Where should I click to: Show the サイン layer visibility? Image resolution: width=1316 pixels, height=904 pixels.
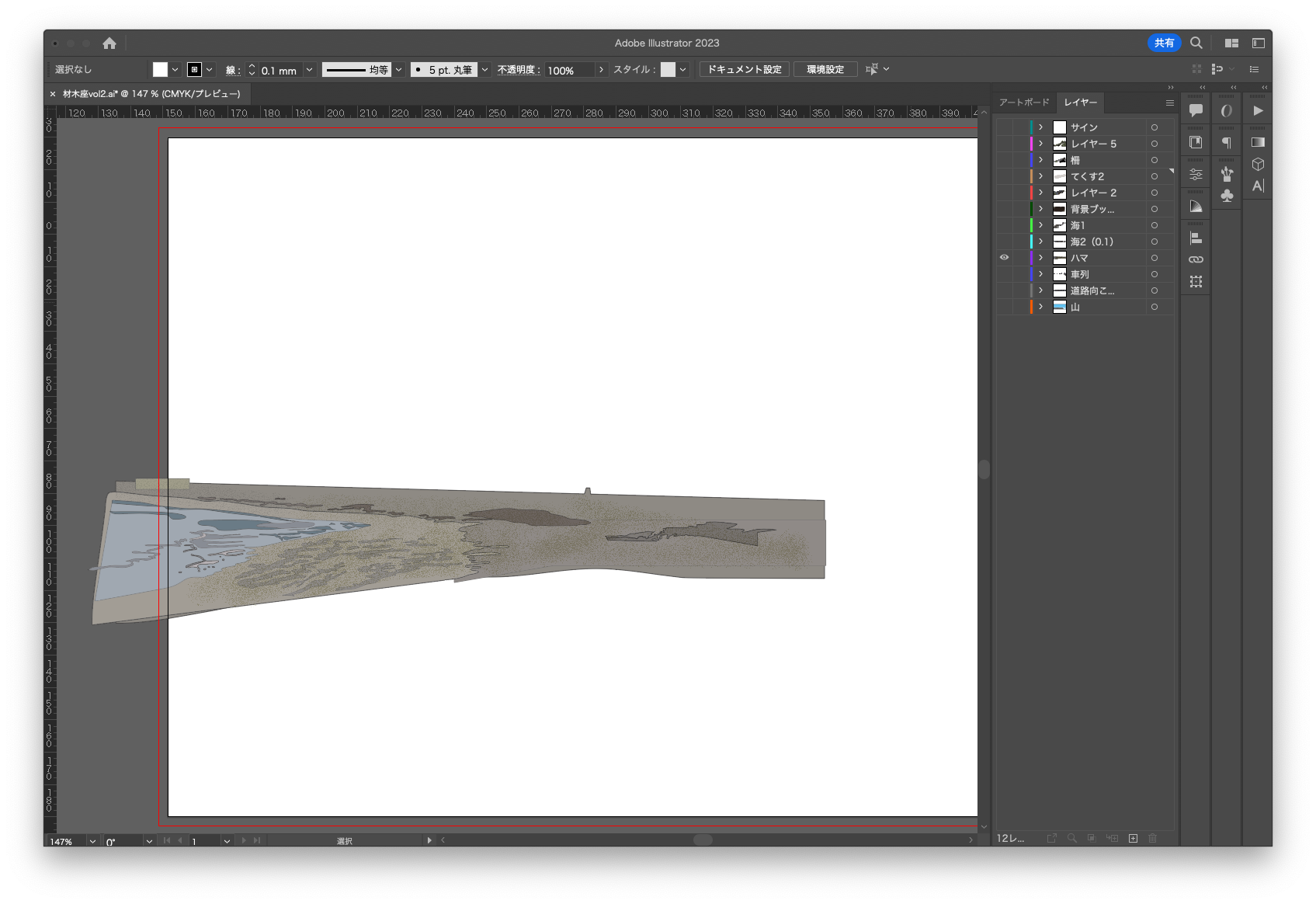(x=1004, y=127)
